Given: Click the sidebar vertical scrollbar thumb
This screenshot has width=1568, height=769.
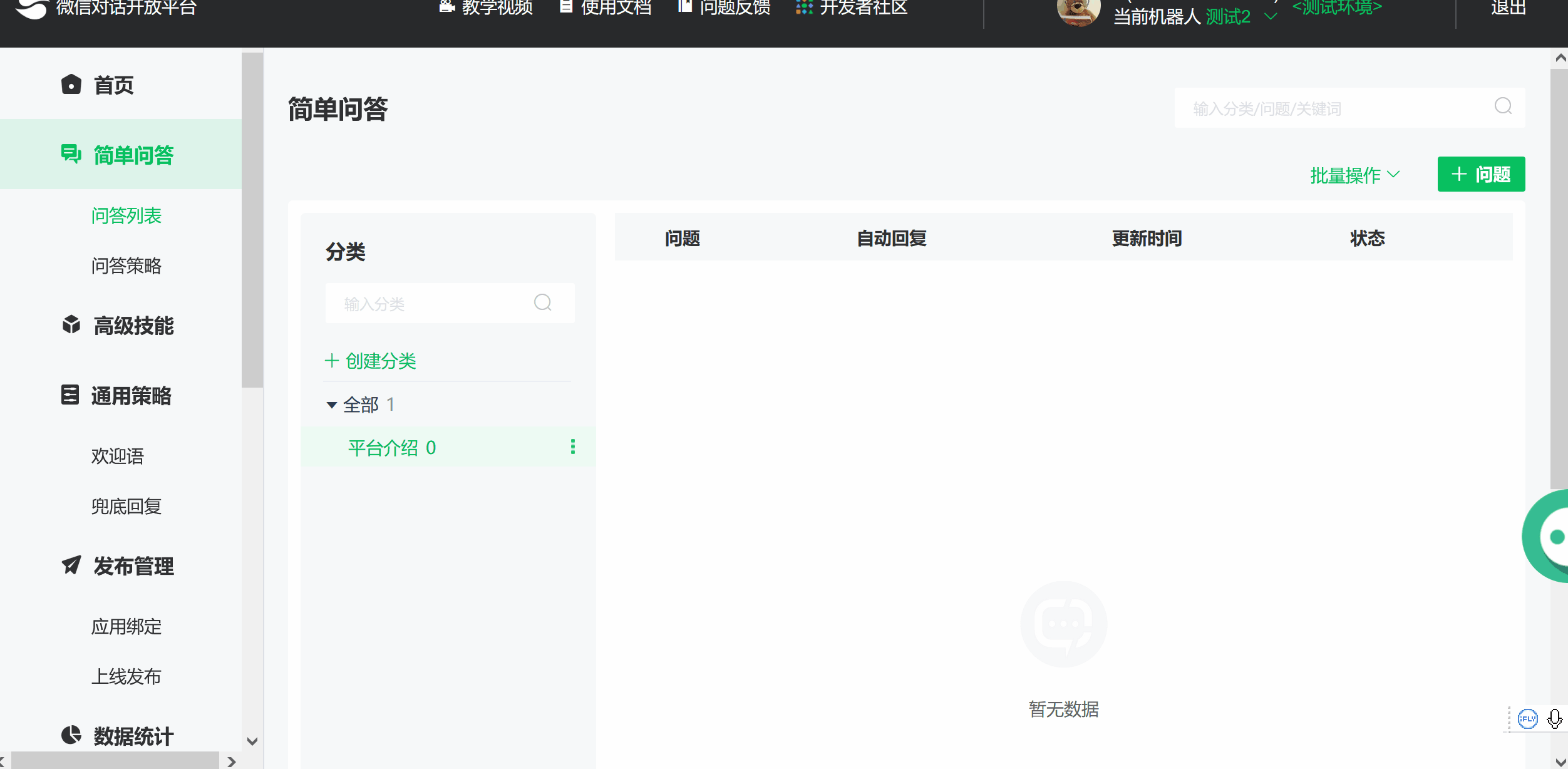Looking at the screenshot, I should pos(252,219).
